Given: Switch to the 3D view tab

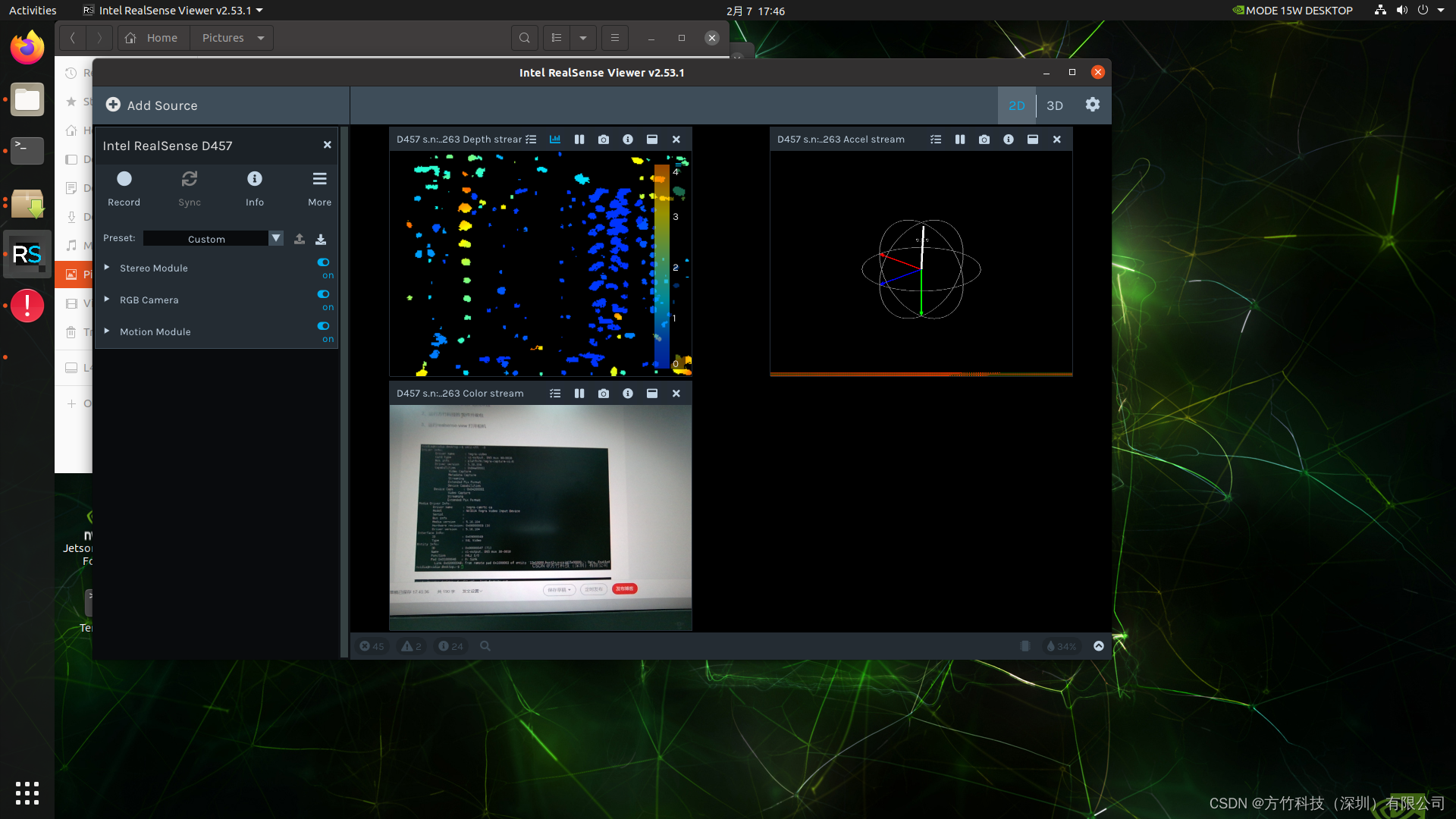Looking at the screenshot, I should point(1054,105).
